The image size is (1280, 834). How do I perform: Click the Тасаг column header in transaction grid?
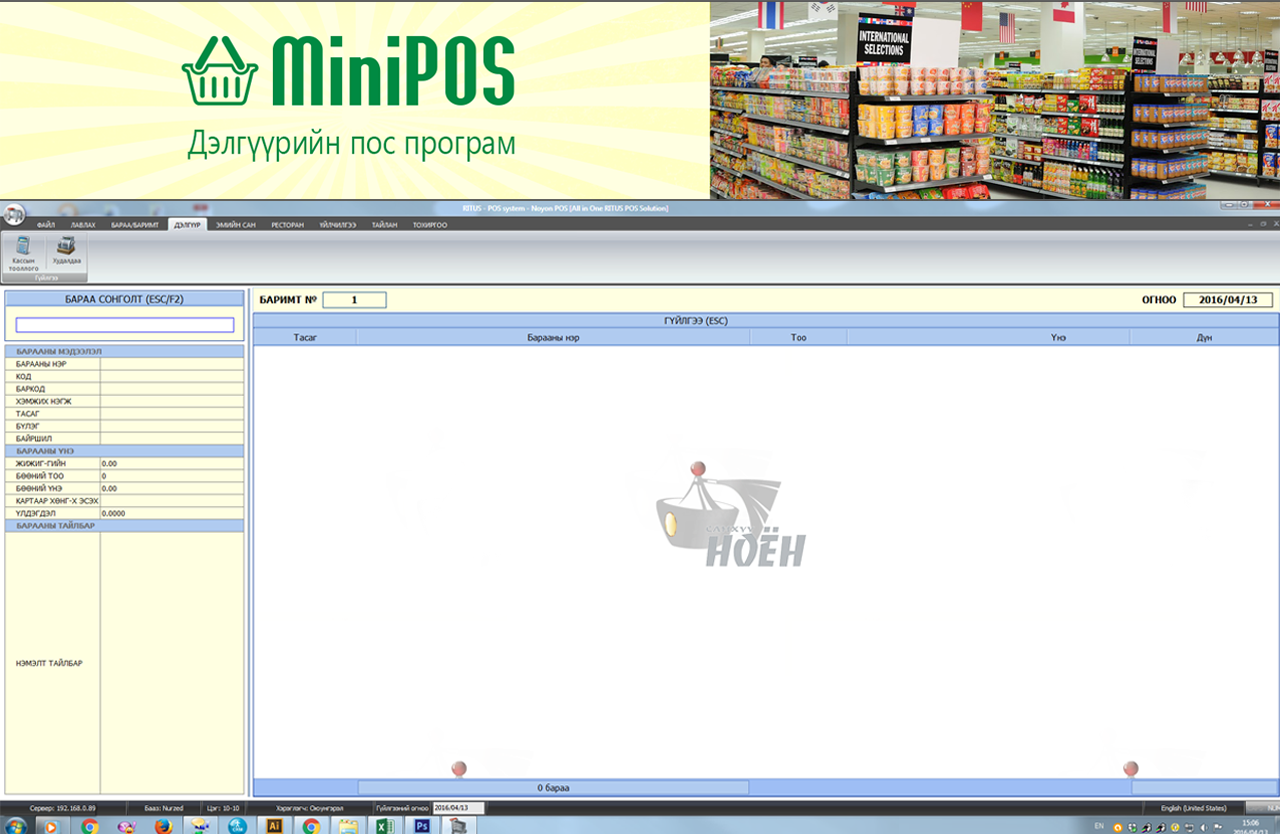pyautogui.click(x=305, y=338)
